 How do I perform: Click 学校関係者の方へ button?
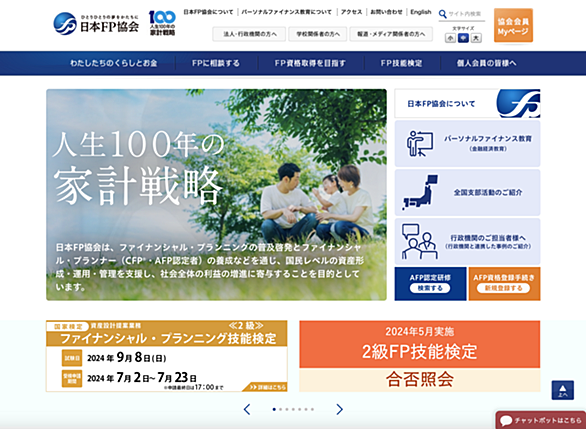pos(318,34)
